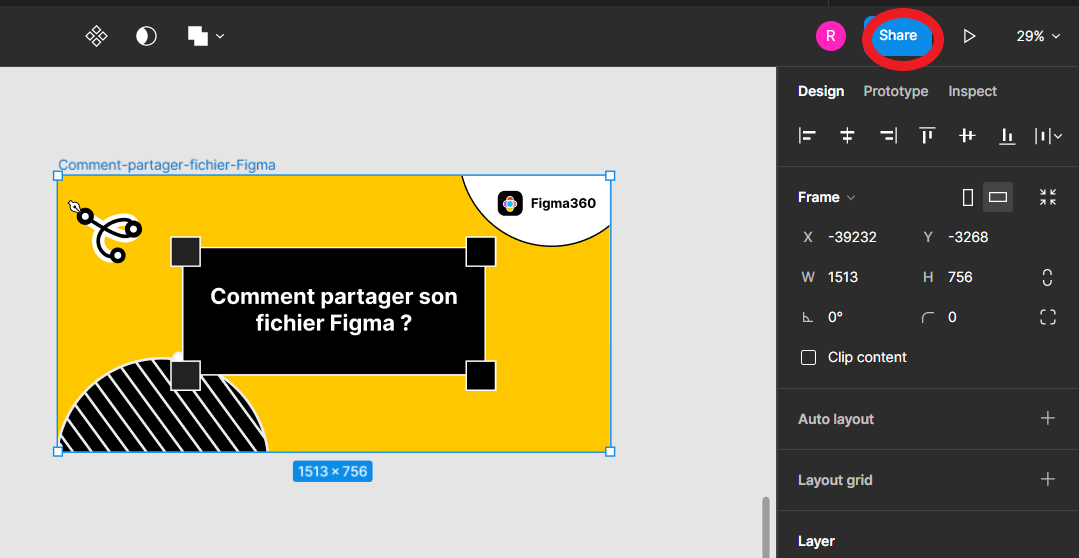
Task: Click the Boolean groups union icon
Action: [x=197, y=36]
